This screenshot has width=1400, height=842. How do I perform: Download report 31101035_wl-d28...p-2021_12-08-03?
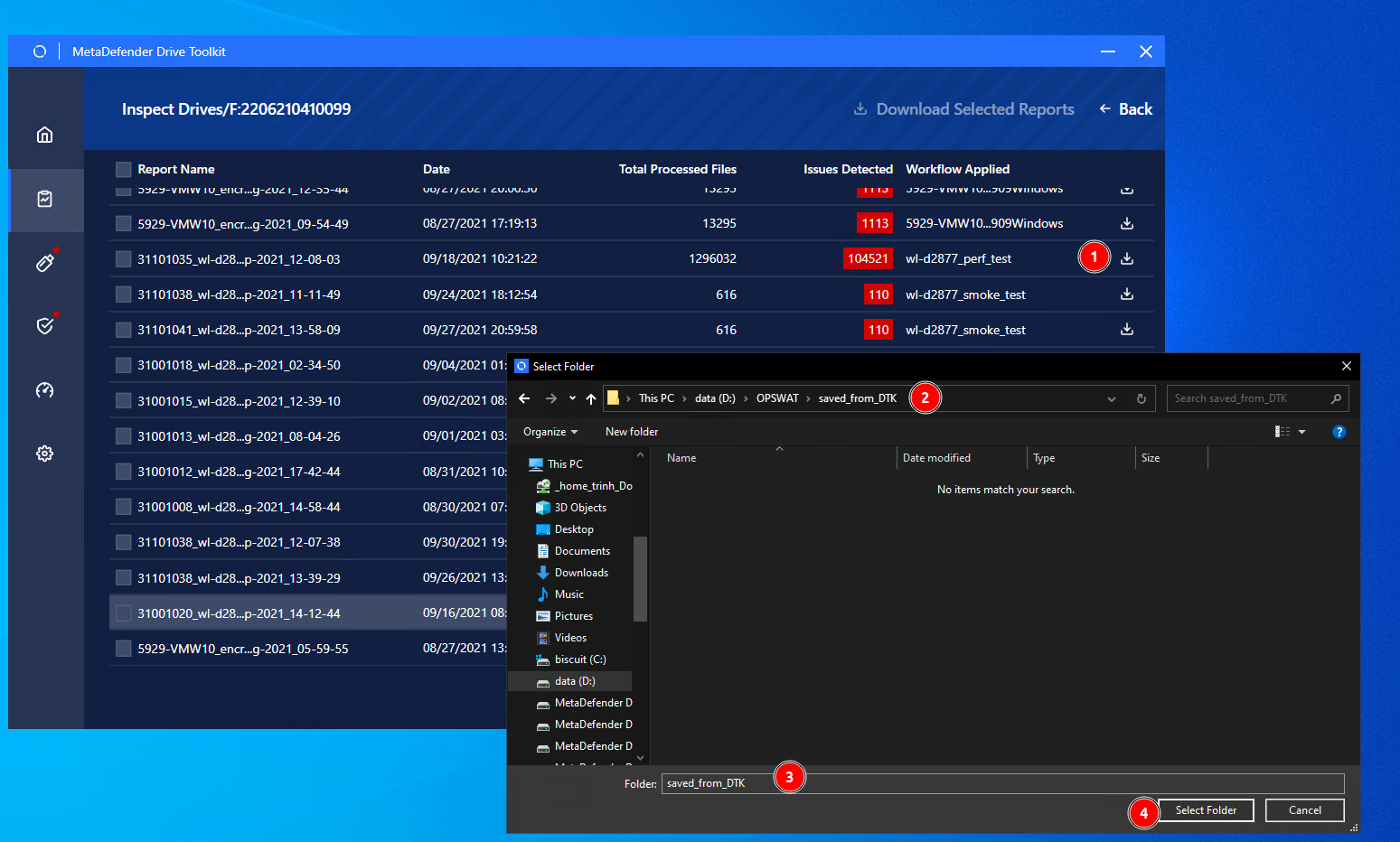tap(1127, 258)
